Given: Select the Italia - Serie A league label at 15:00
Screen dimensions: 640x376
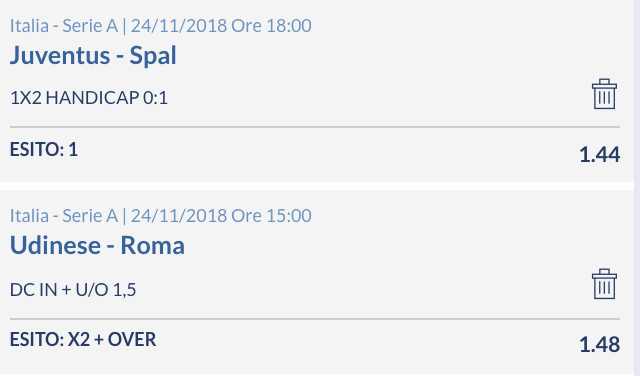Looking at the screenshot, I should 64,216.
